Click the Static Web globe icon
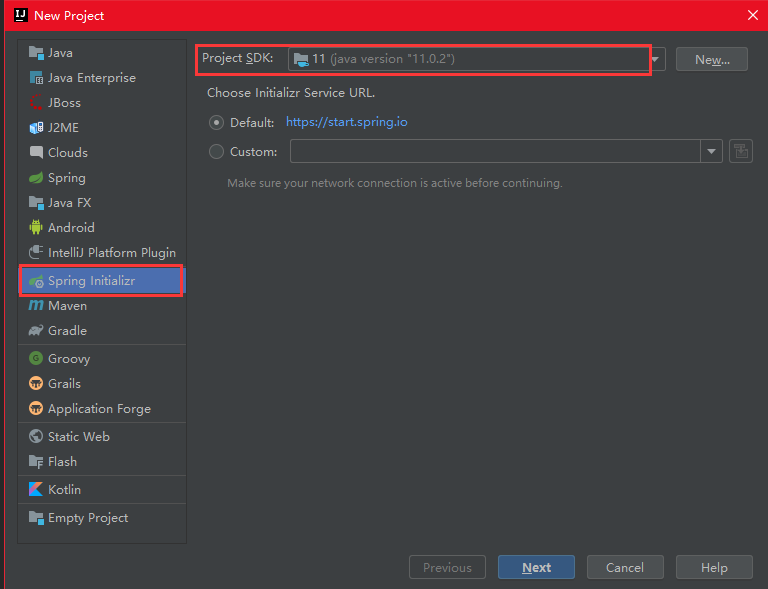 point(36,436)
